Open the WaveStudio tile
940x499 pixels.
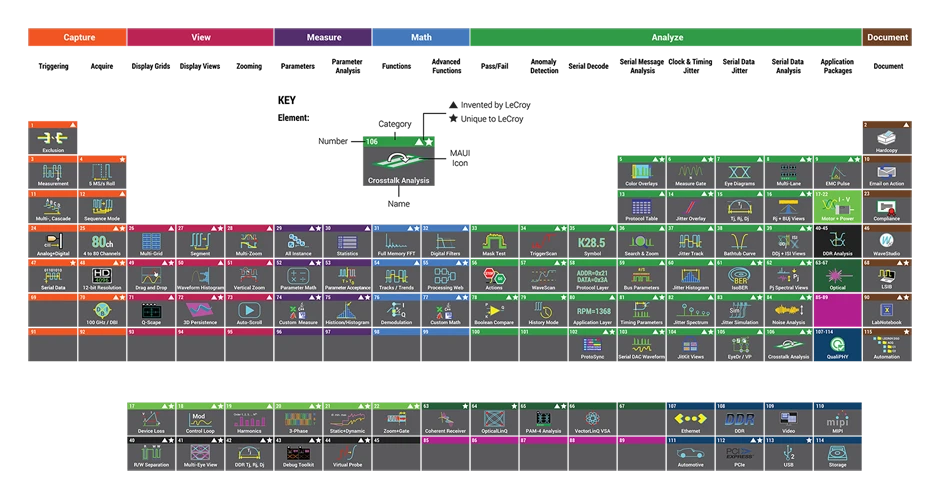886,242
